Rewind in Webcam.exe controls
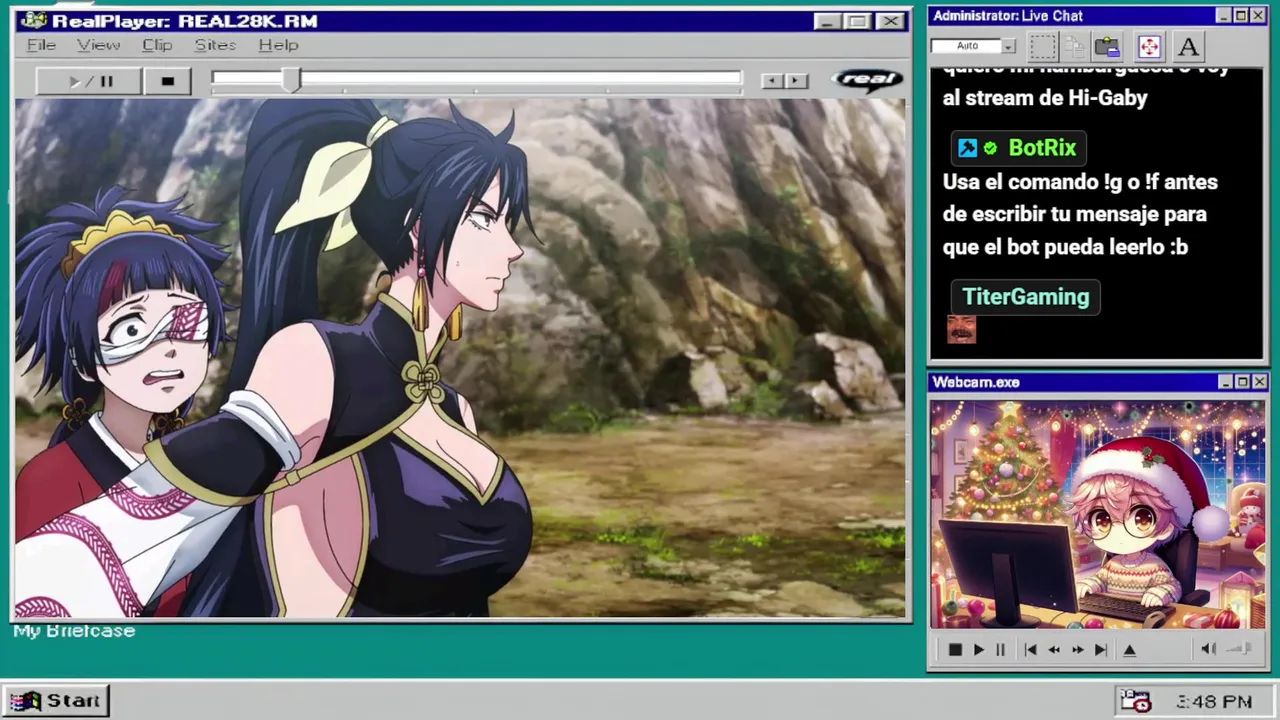The image size is (1280, 720). 1054,650
